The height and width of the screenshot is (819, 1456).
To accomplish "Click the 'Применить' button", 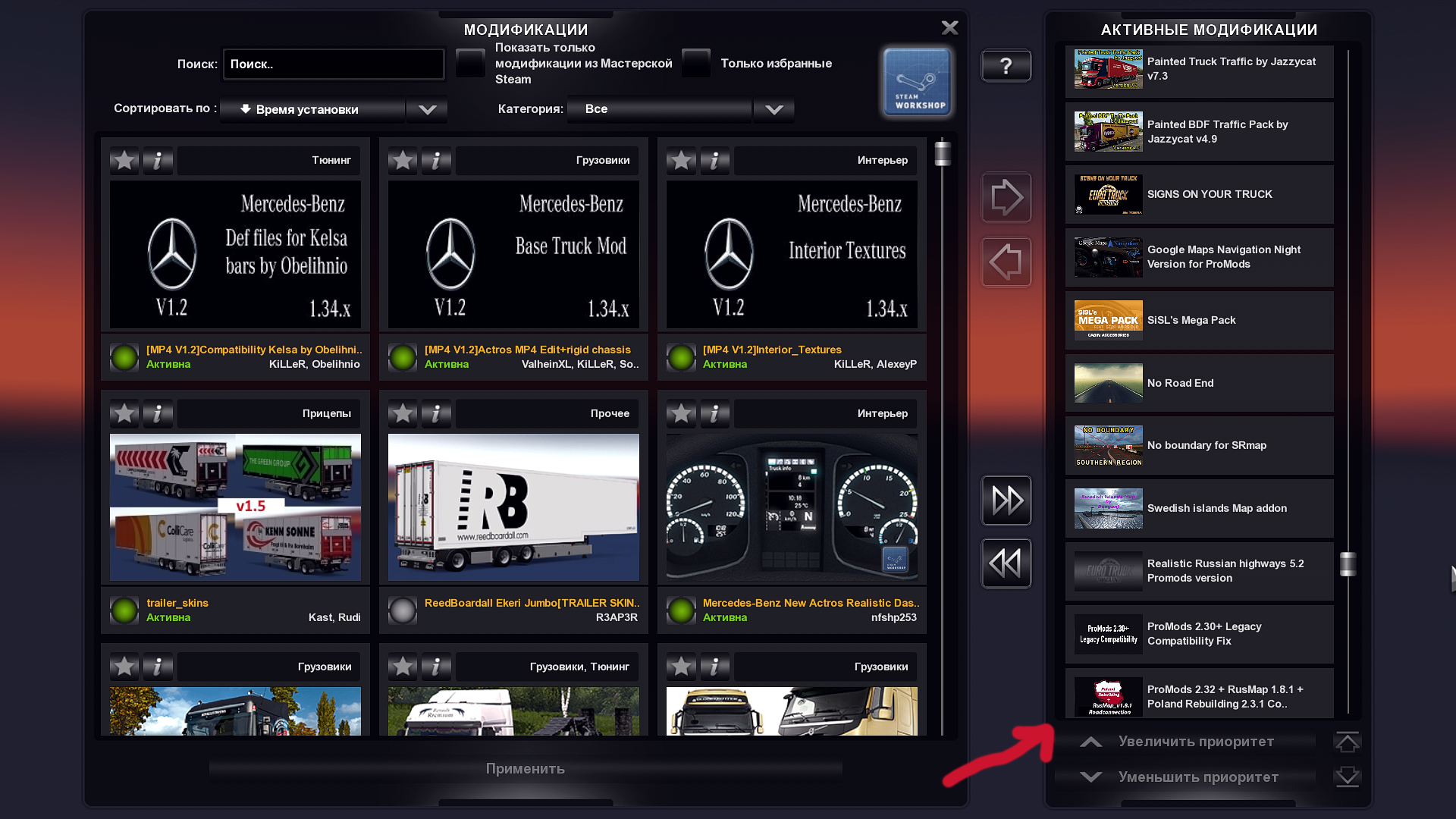I will tap(525, 769).
